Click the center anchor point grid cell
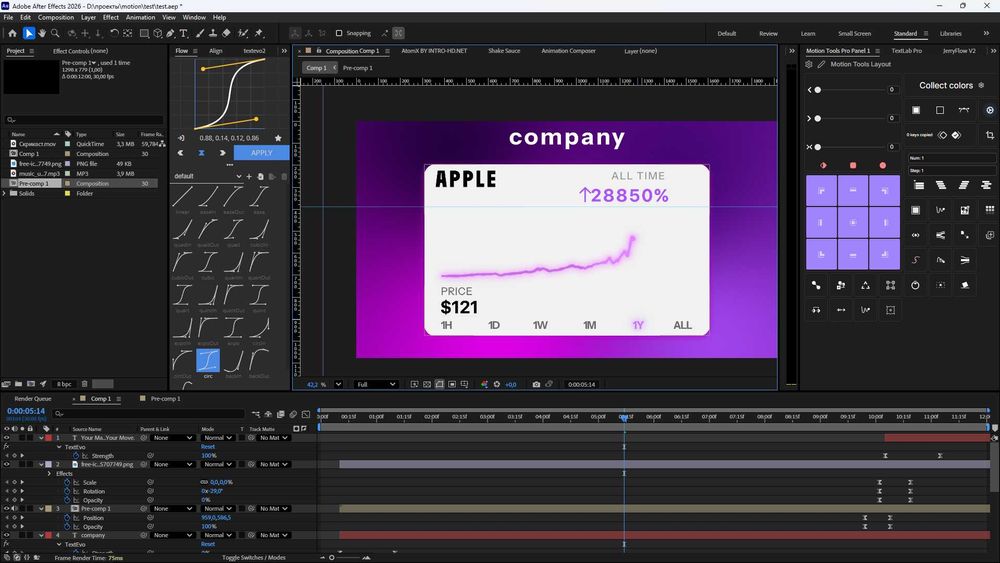This screenshot has width=1000, height=563. click(x=853, y=223)
